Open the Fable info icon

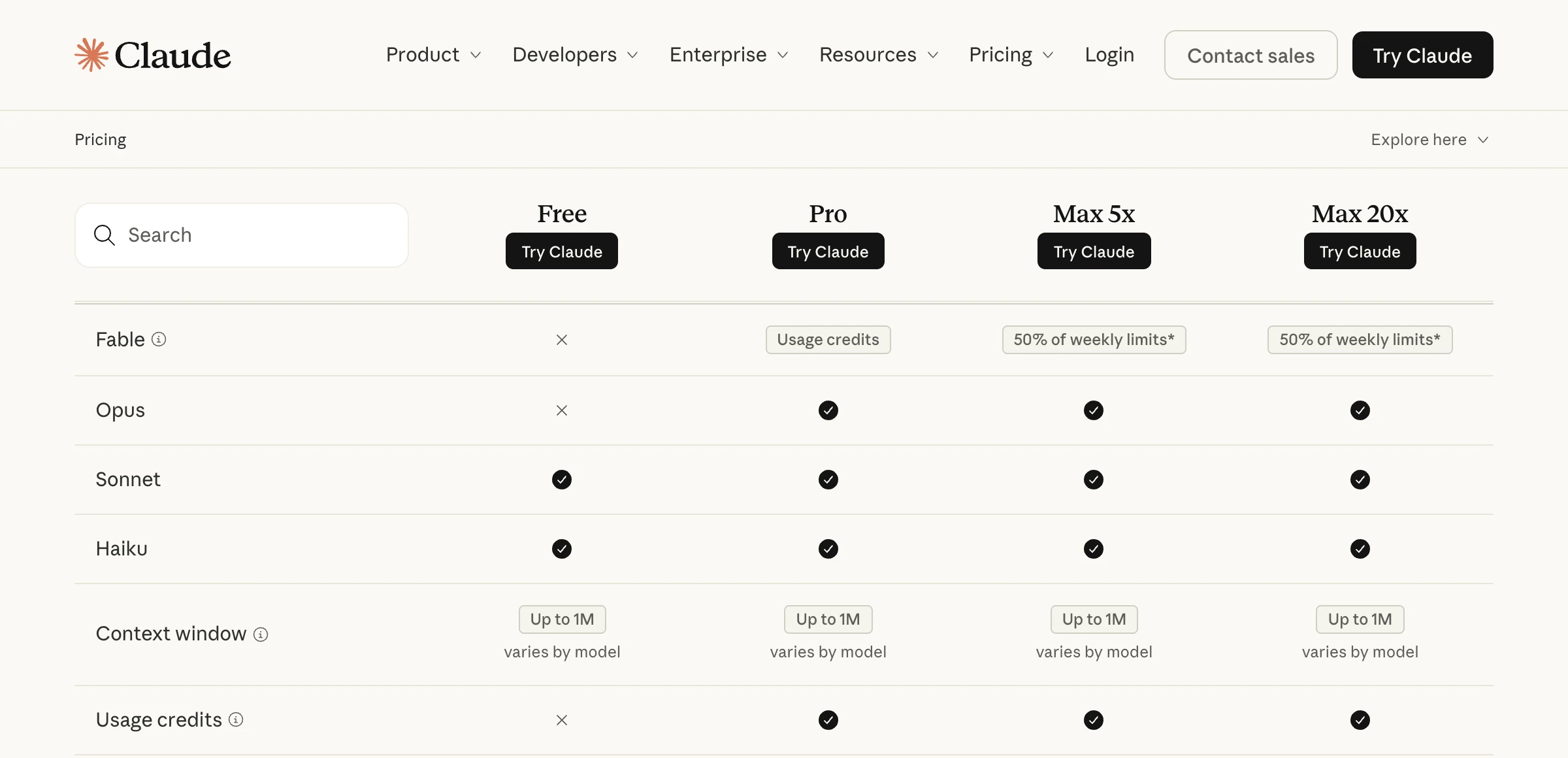[x=159, y=339]
